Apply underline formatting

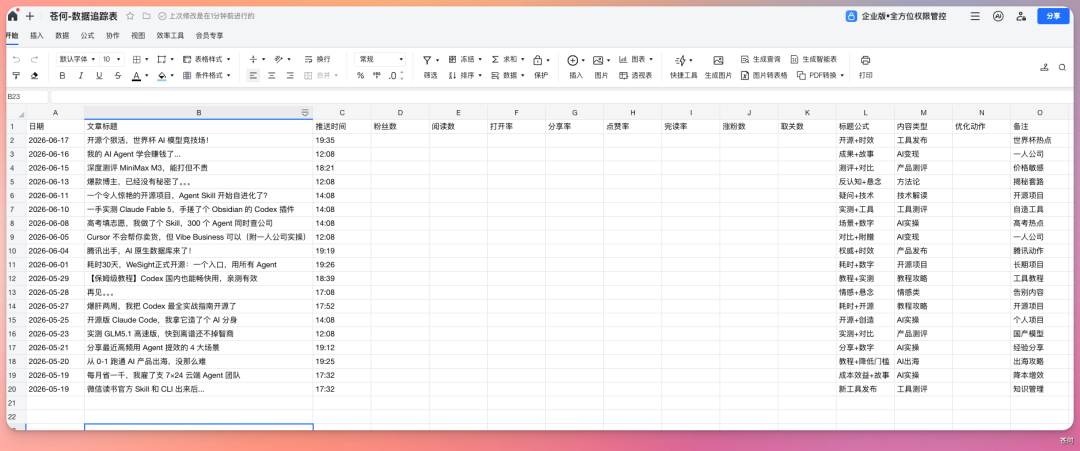pos(99,76)
